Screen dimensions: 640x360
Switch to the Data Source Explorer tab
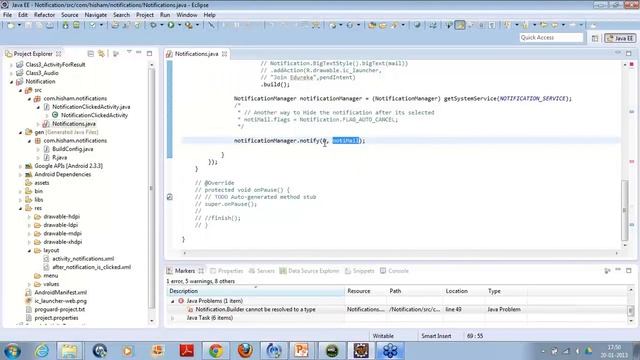(x=309, y=271)
